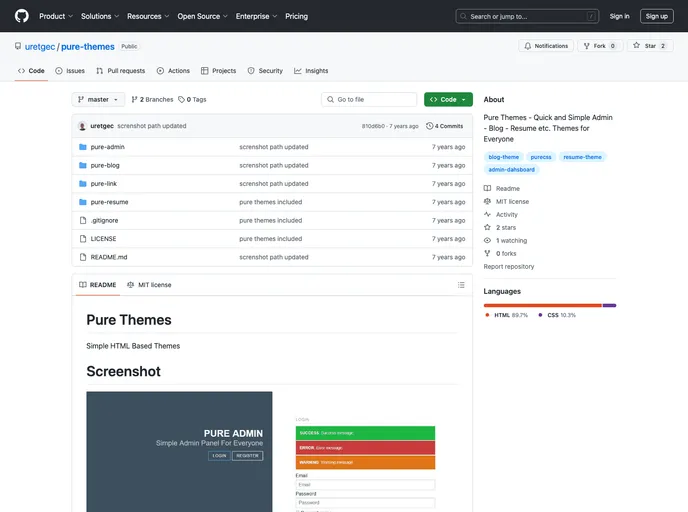This screenshot has height=512, width=688.
Task: Expand the Resources menu
Action: tap(148, 16)
